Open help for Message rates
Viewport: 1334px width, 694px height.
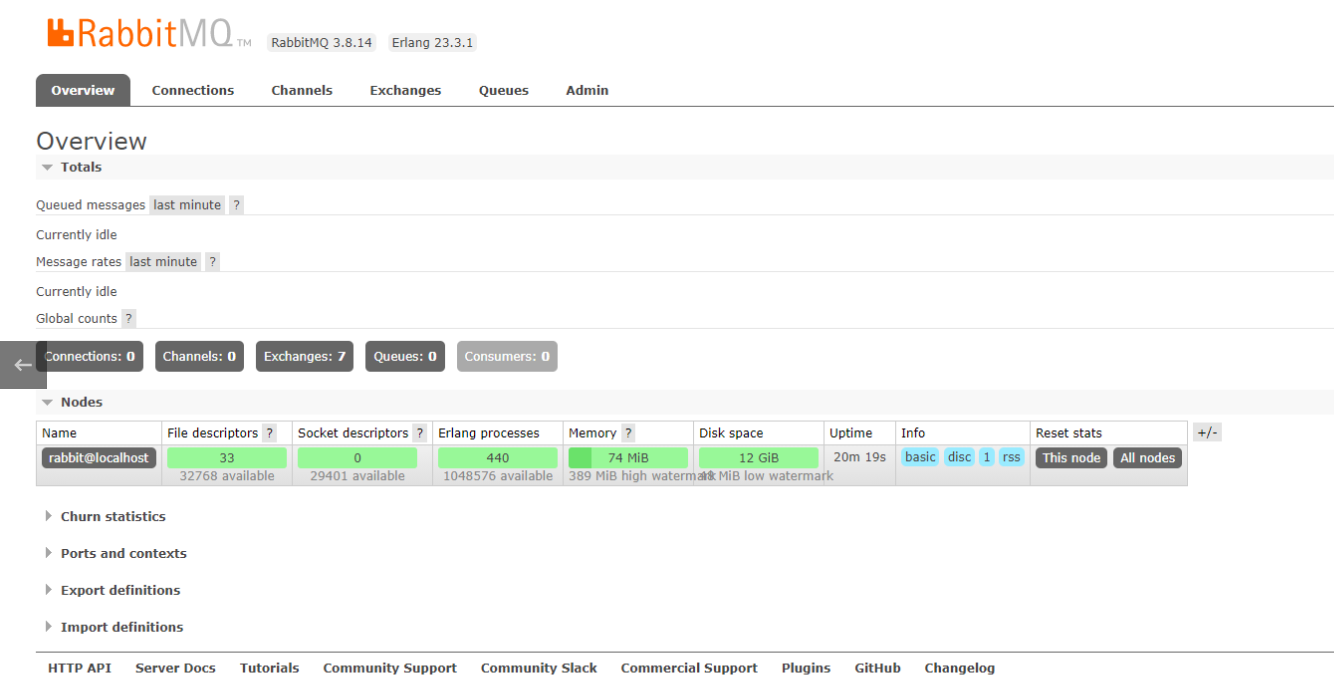click(x=212, y=262)
